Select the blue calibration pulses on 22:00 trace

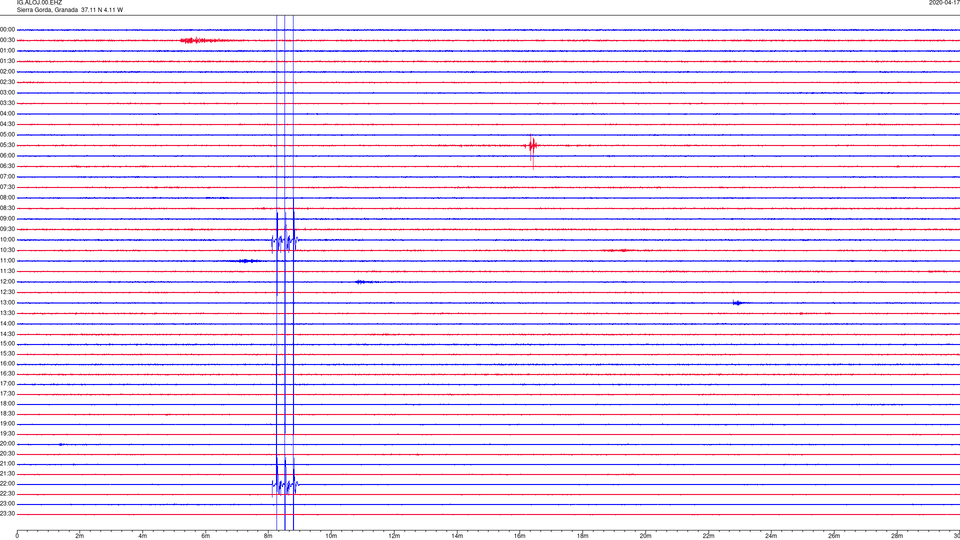click(x=285, y=485)
